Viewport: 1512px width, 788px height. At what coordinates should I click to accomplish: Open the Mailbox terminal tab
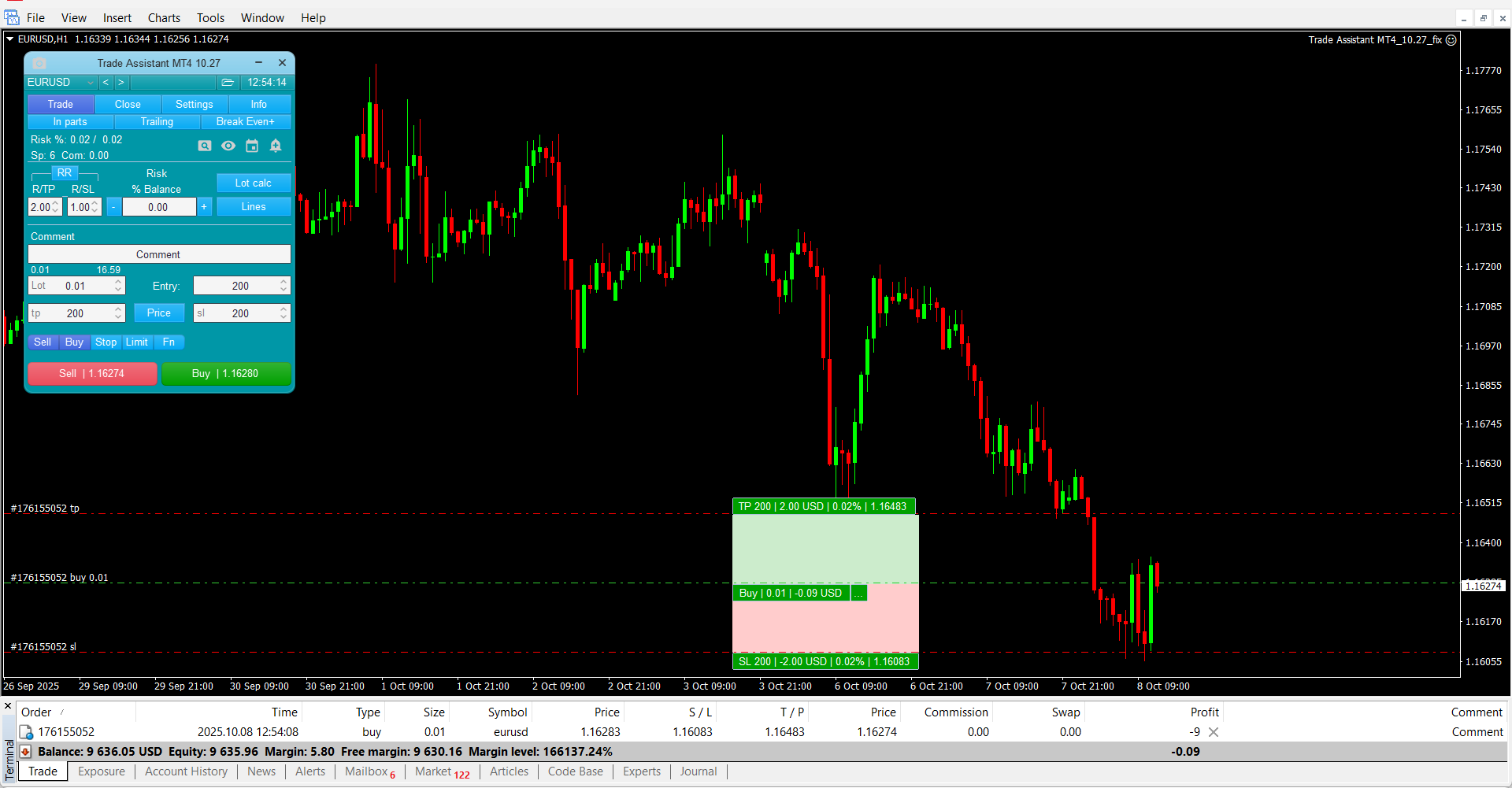(x=370, y=771)
